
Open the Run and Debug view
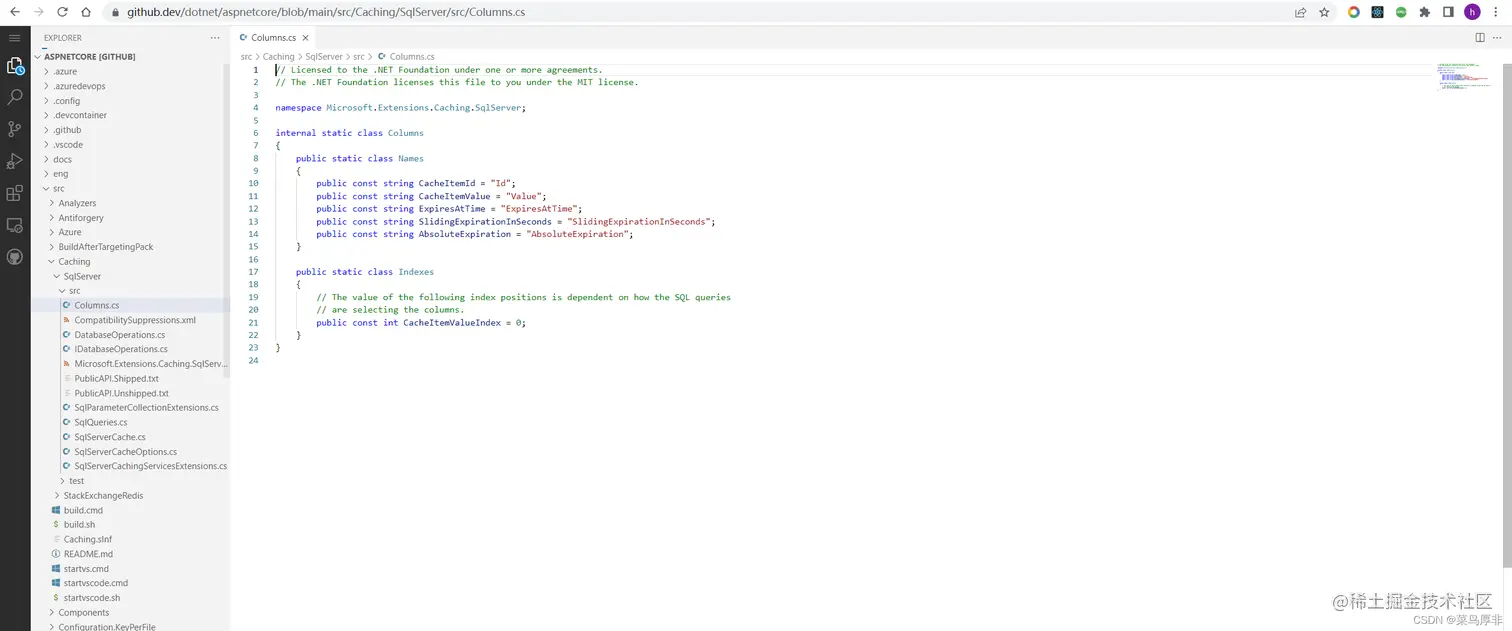tap(14, 161)
